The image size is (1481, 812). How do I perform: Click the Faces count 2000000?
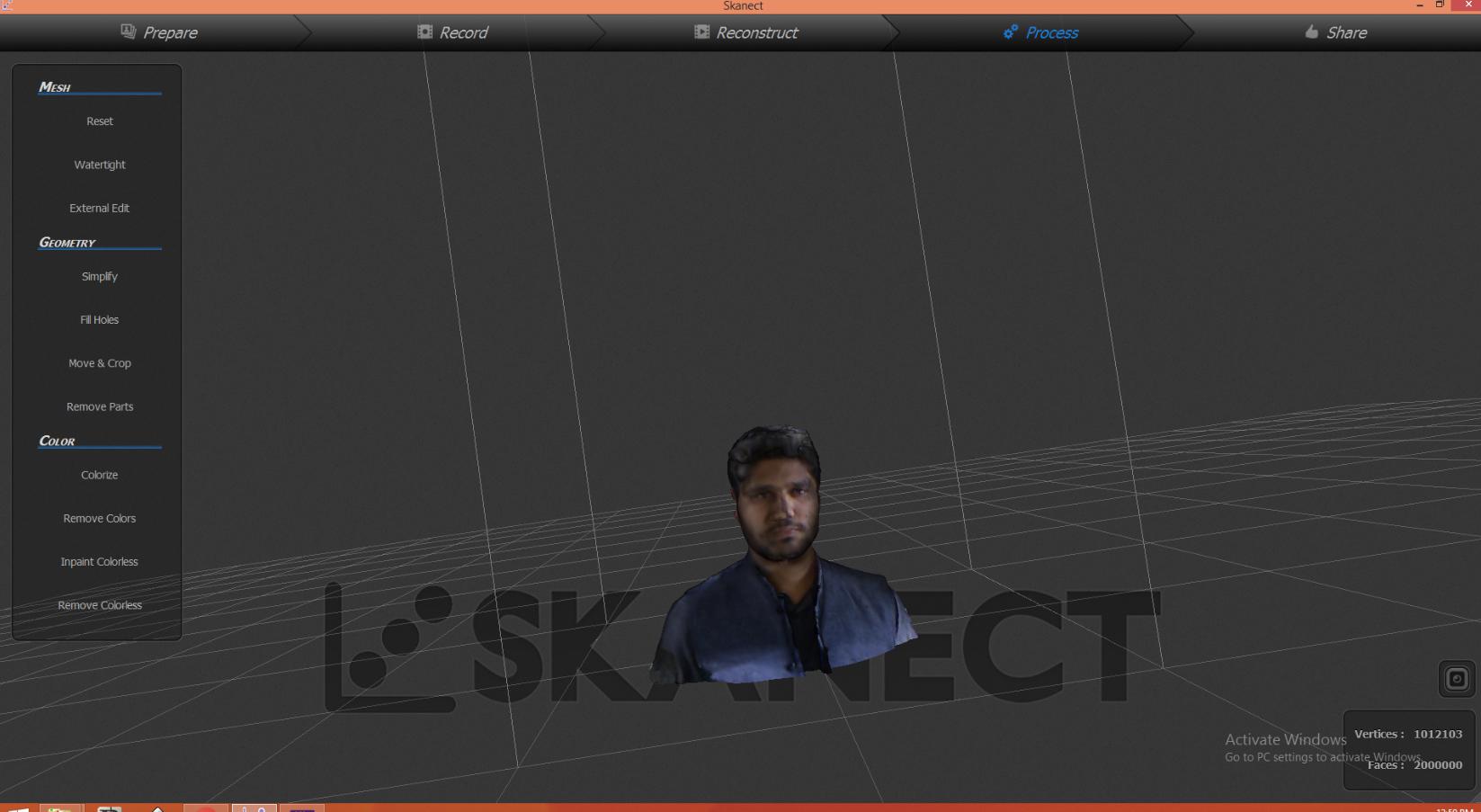pos(1437,764)
